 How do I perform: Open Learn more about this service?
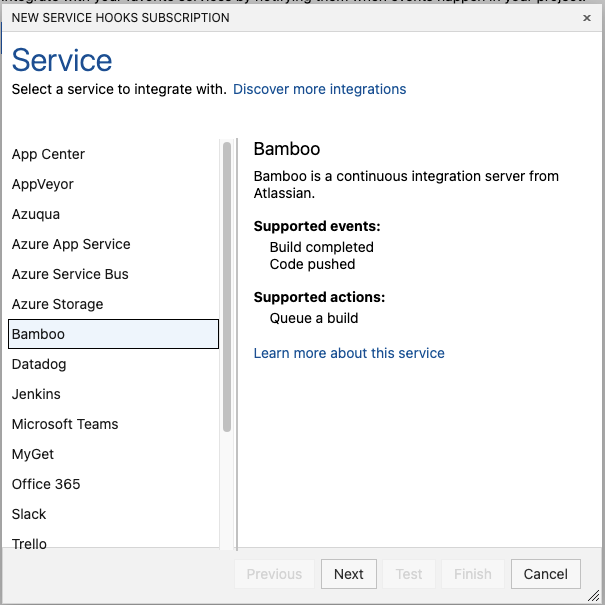tap(349, 353)
